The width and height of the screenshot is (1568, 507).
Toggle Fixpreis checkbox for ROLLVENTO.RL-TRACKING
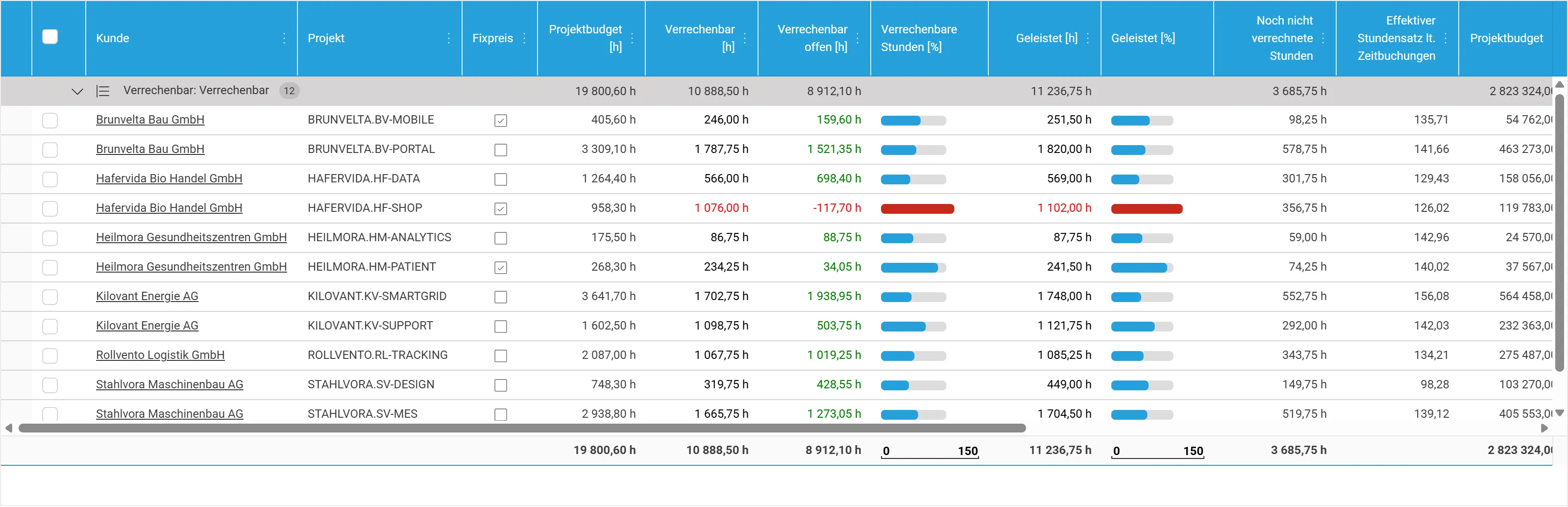[500, 356]
